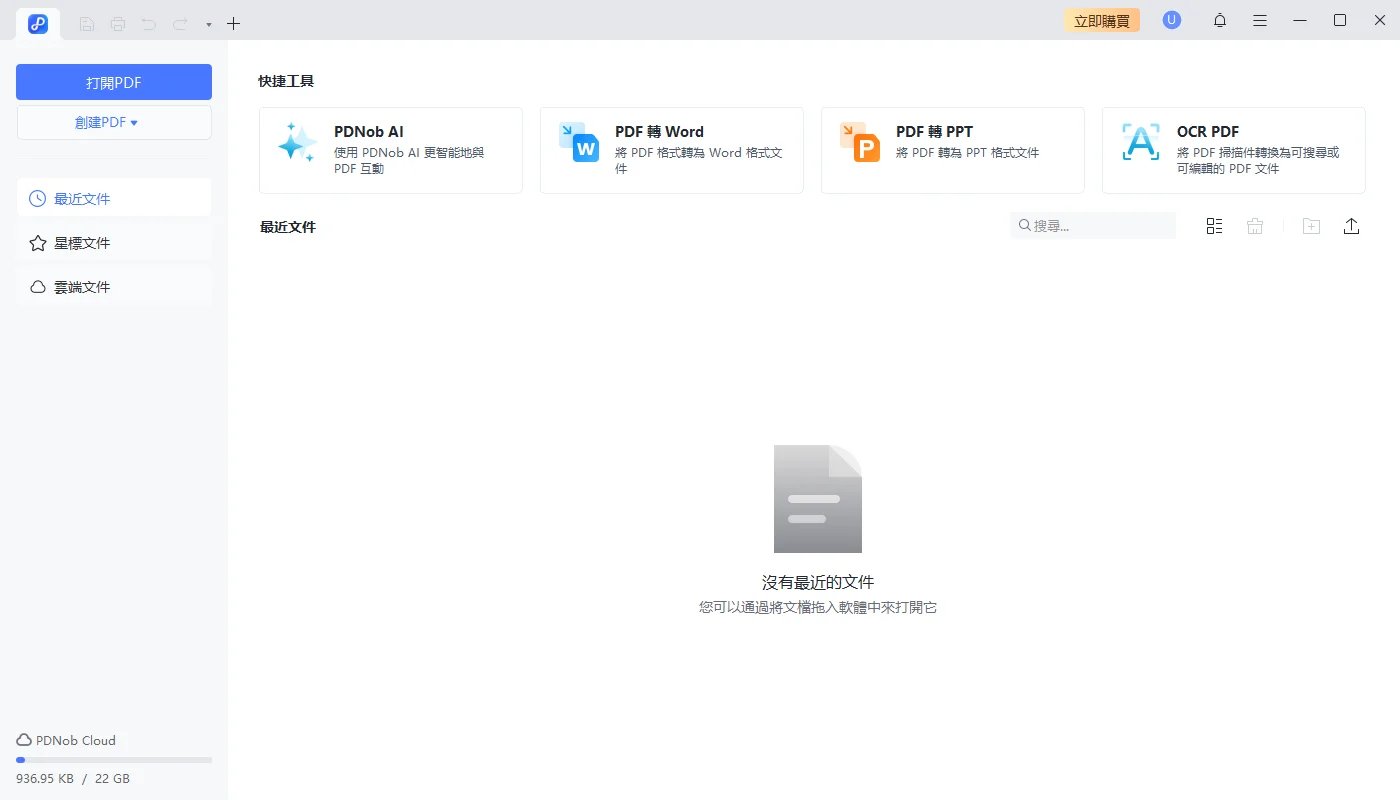Open the PDNob AI quick tool

click(390, 148)
